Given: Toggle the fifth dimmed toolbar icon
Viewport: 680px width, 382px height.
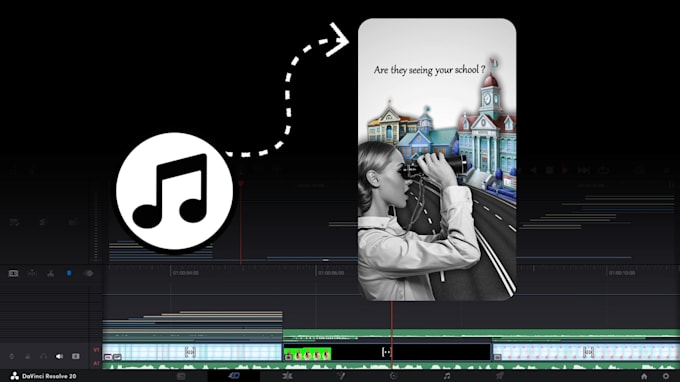Looking at the screenshot, I should pyautogui.click(x=88, y=274).
